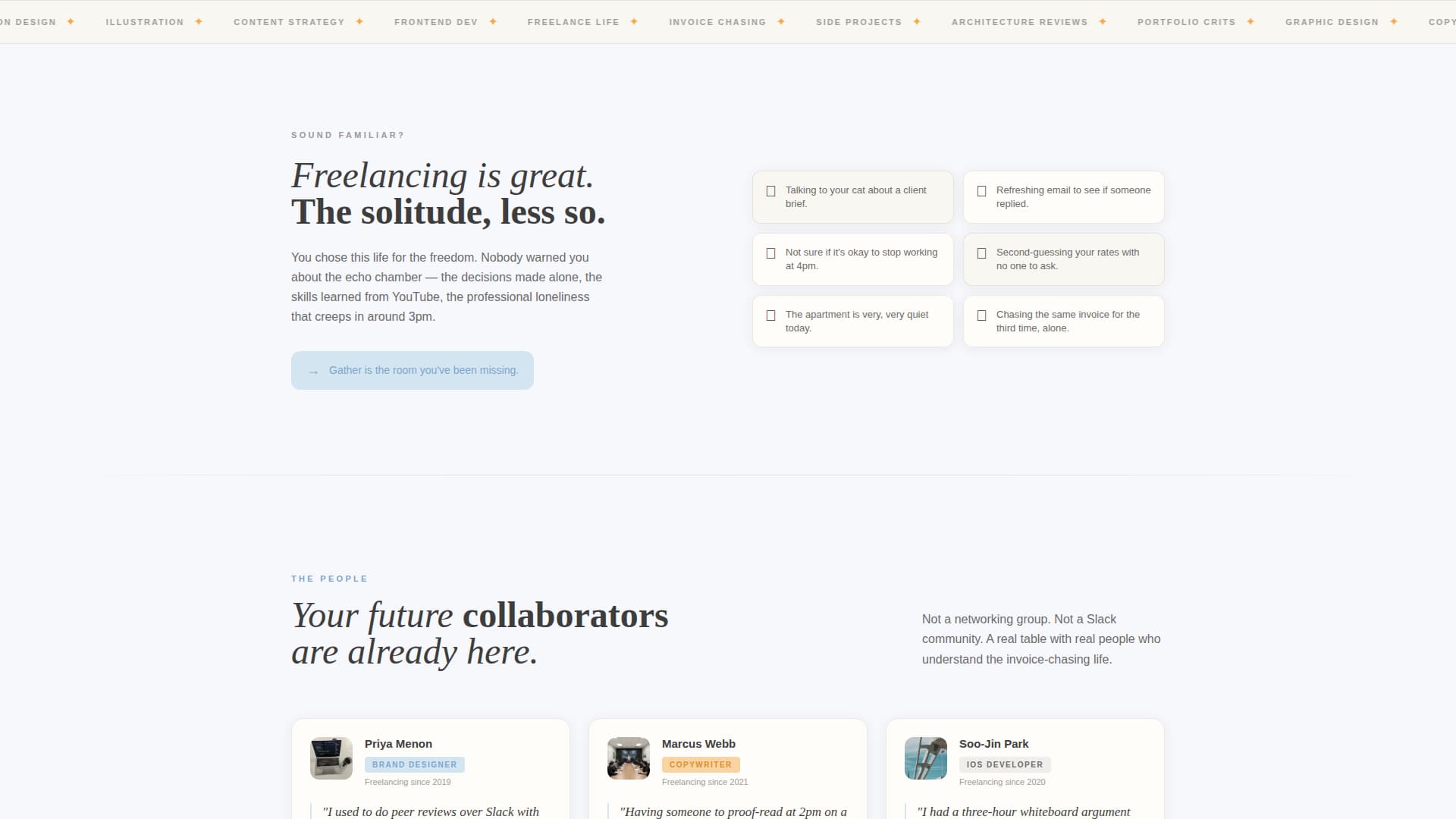Viewport: 1456px width, 819px height.
Task: Click Marcus Webb's profile photo
Action: (x=628, y=758)
